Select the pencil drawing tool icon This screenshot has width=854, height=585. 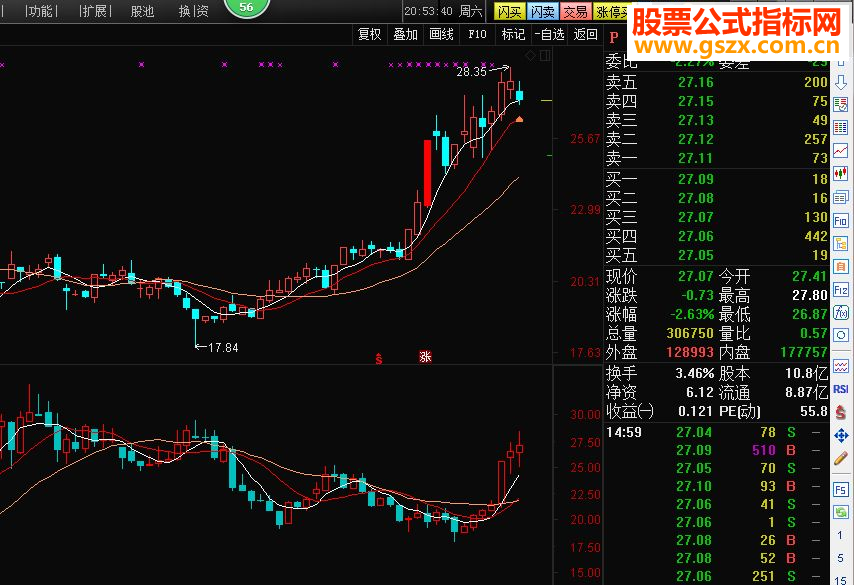(x=841, y=459)
